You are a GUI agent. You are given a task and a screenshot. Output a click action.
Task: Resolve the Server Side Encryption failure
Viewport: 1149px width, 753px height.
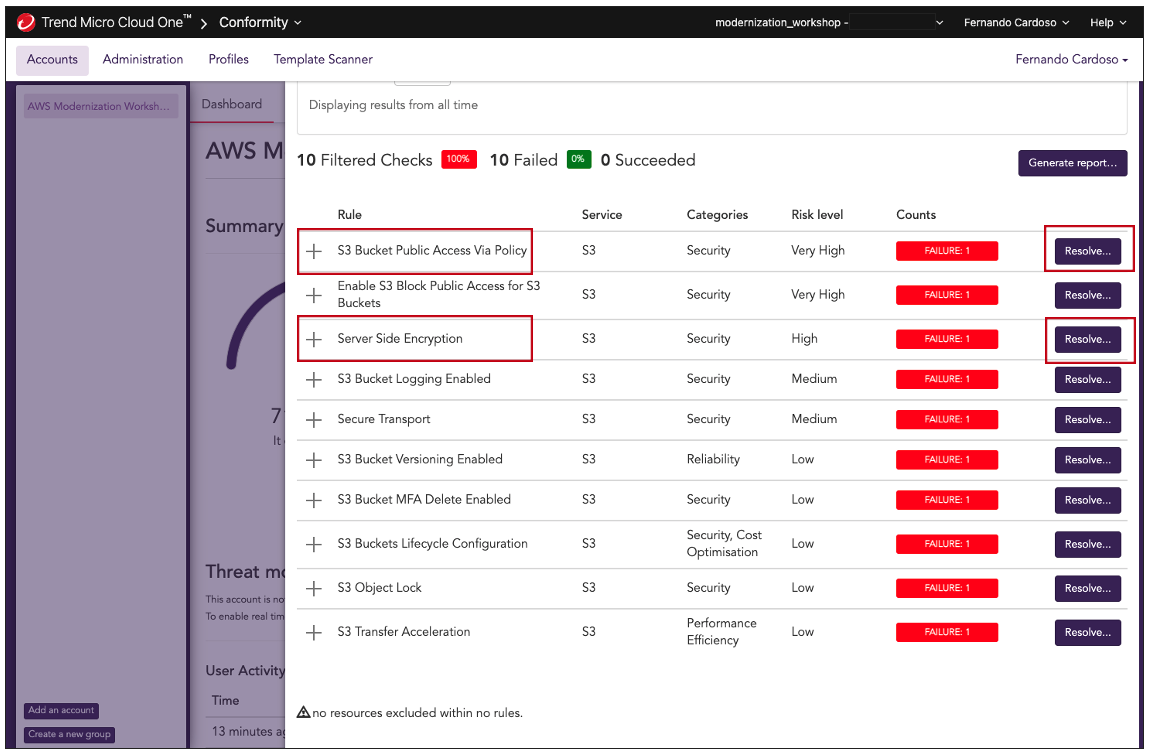tap(1087, 339)
